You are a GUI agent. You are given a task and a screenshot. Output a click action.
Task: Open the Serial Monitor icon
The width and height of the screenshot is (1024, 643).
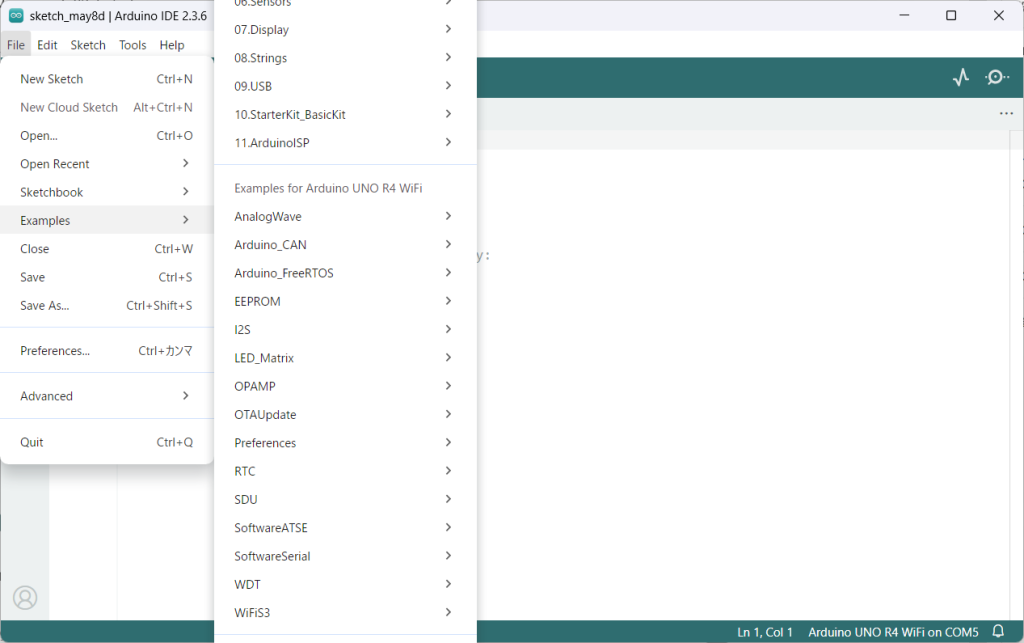tap(996, 77)
